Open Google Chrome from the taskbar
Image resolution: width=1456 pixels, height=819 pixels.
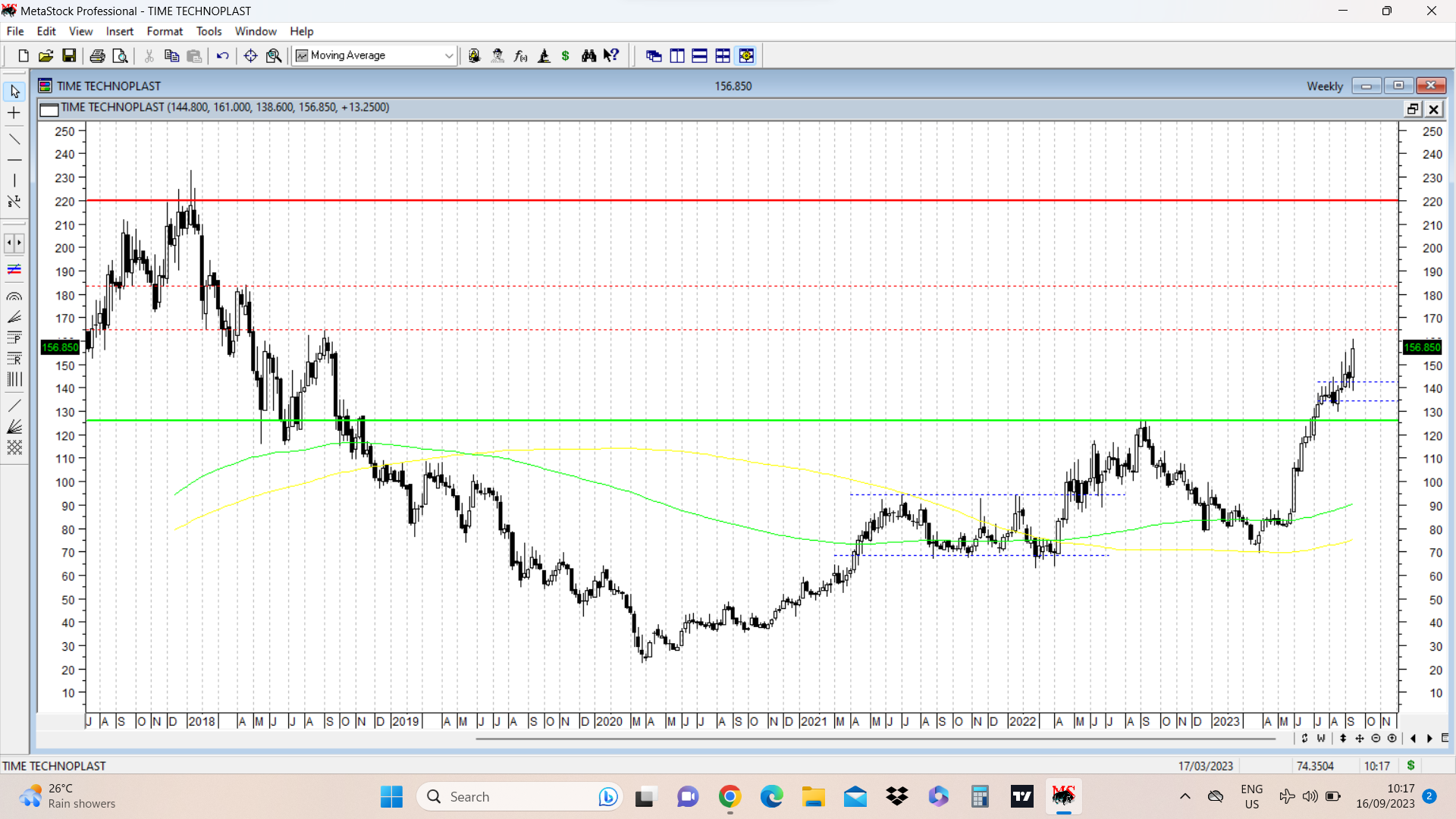click(730, 796)
